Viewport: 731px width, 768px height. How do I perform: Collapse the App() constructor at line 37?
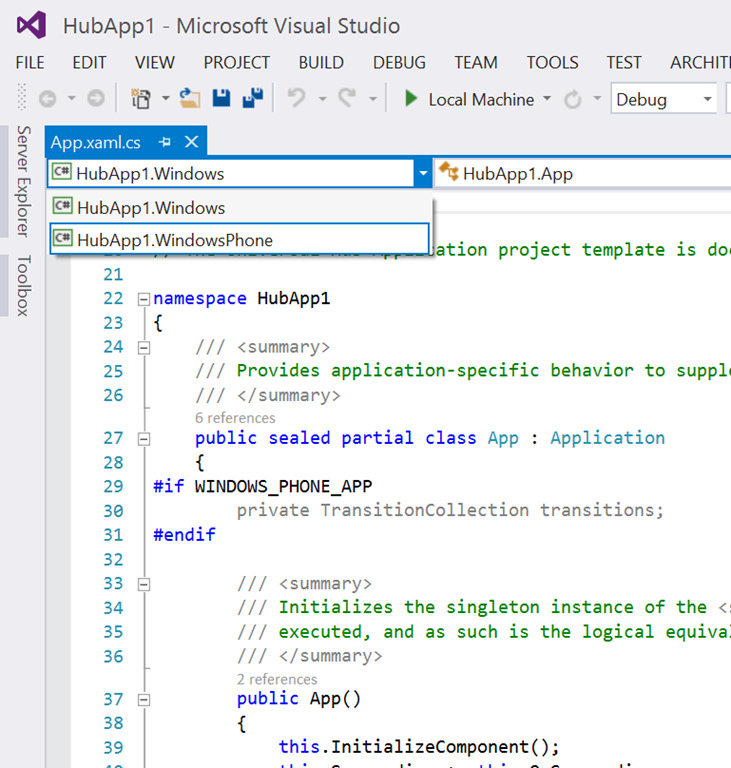tap(144, 700)
